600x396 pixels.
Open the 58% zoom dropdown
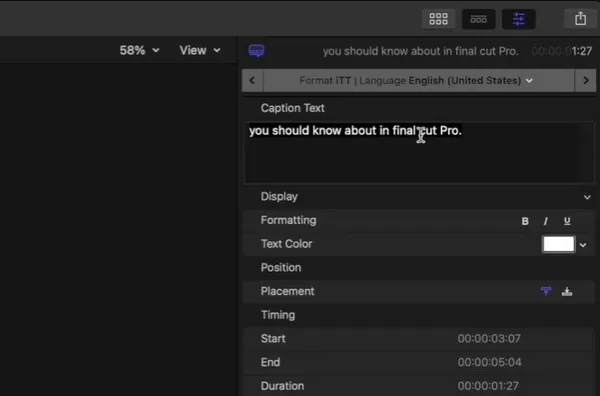coord(139,50)
